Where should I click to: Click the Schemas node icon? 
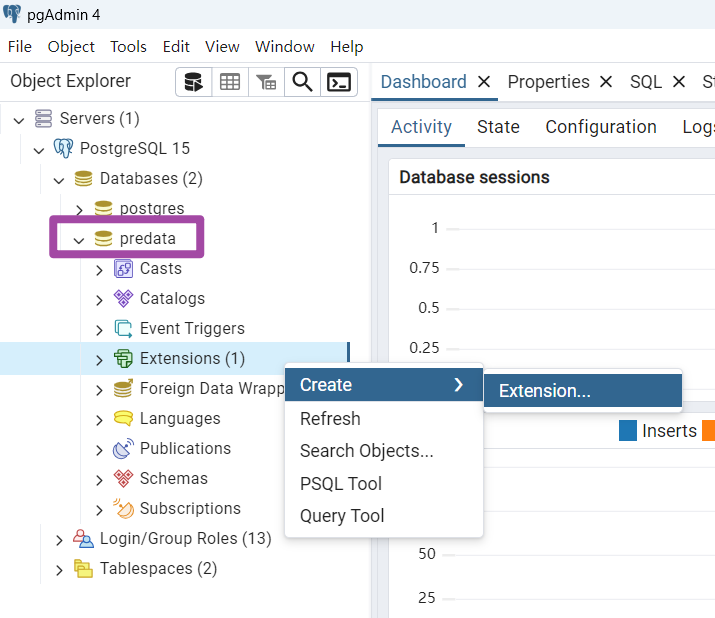pos(123,478)
